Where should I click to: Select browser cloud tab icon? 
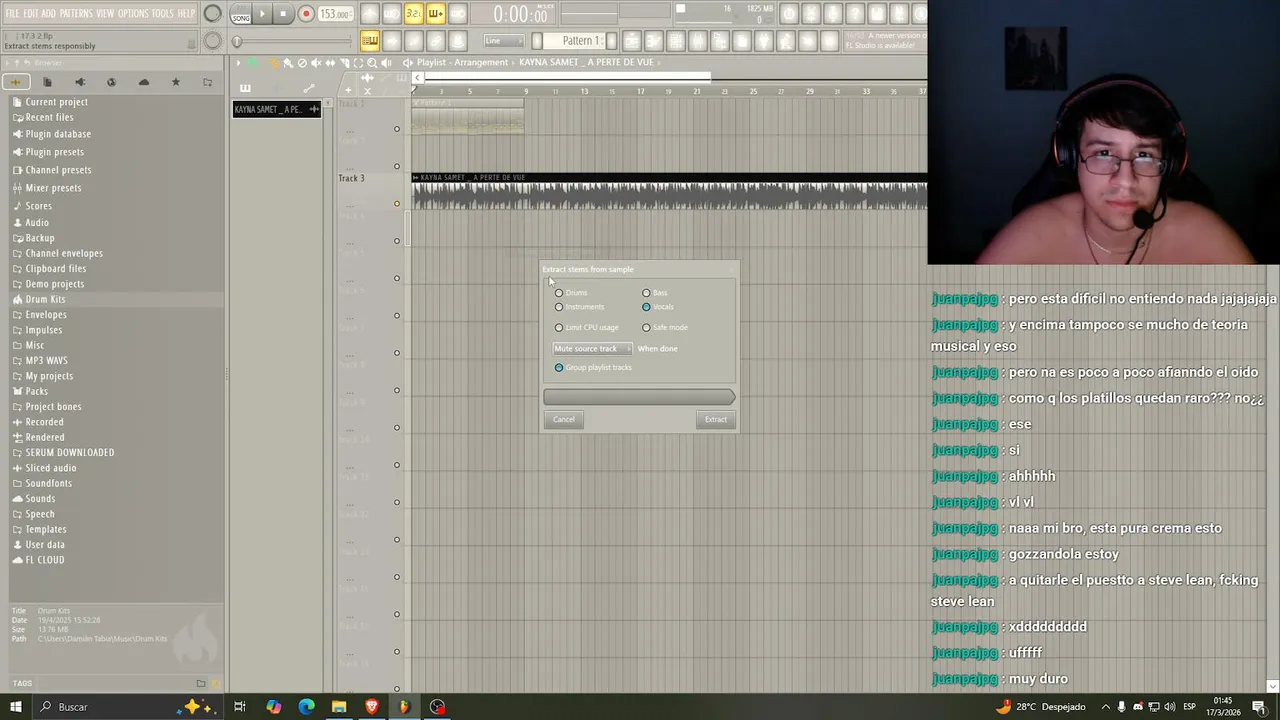pos(143,82)
